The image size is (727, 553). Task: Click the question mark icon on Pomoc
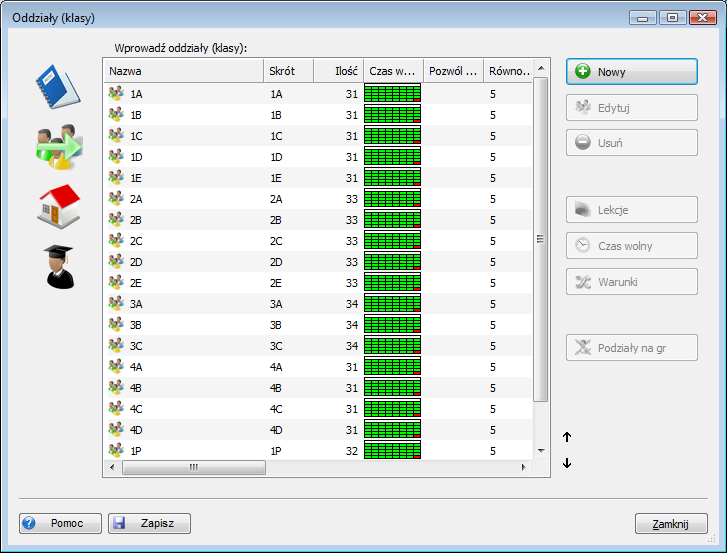(x=29, y=523)
